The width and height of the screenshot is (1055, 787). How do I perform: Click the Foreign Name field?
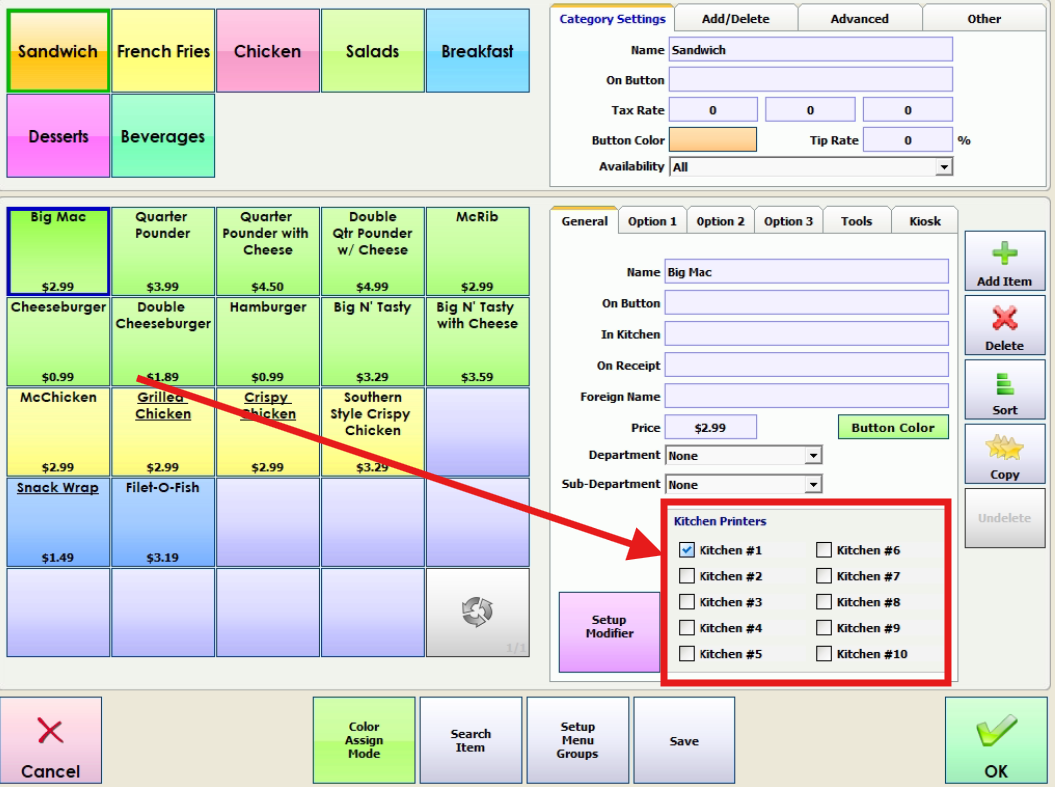point(807,396)
